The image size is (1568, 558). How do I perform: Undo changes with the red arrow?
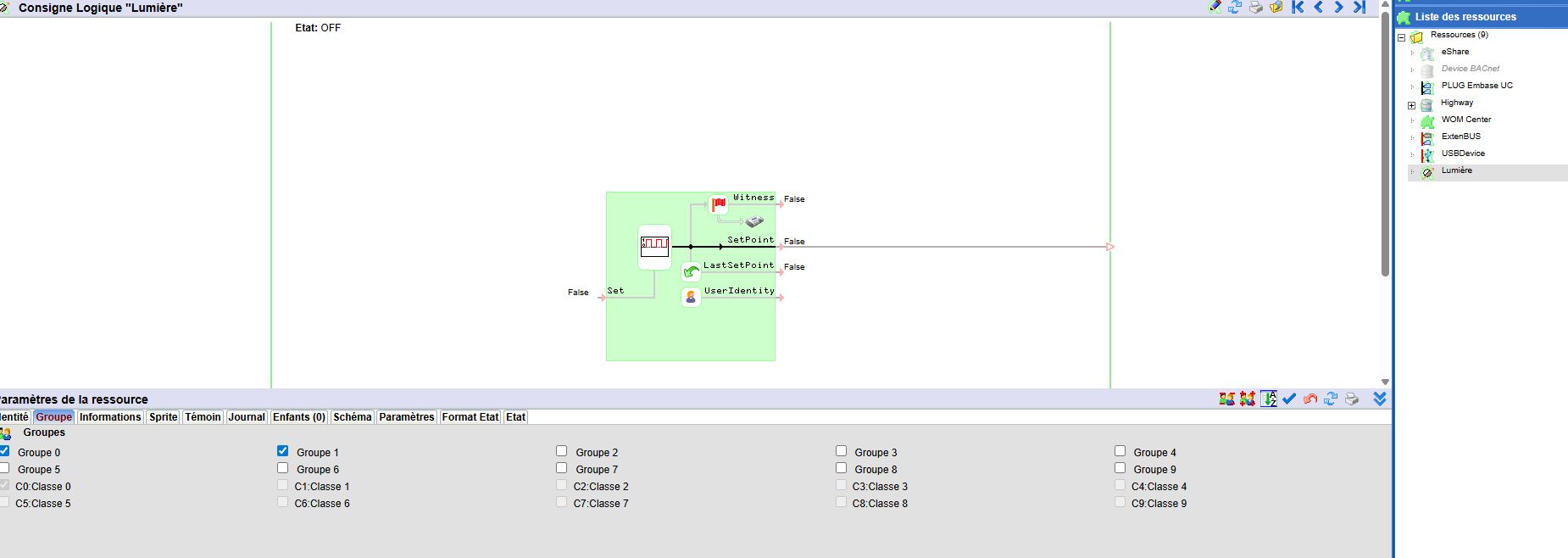coord(1310,399)
